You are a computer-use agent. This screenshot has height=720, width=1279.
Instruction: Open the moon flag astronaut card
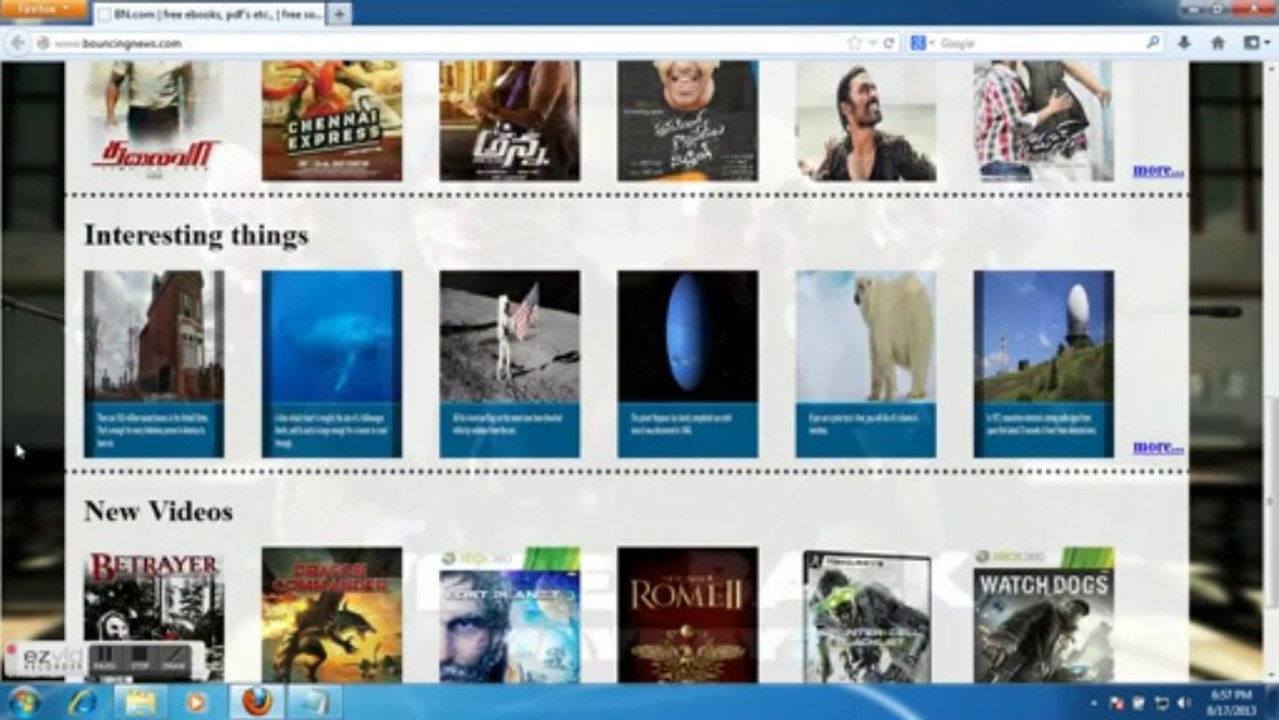click(509, 364)
